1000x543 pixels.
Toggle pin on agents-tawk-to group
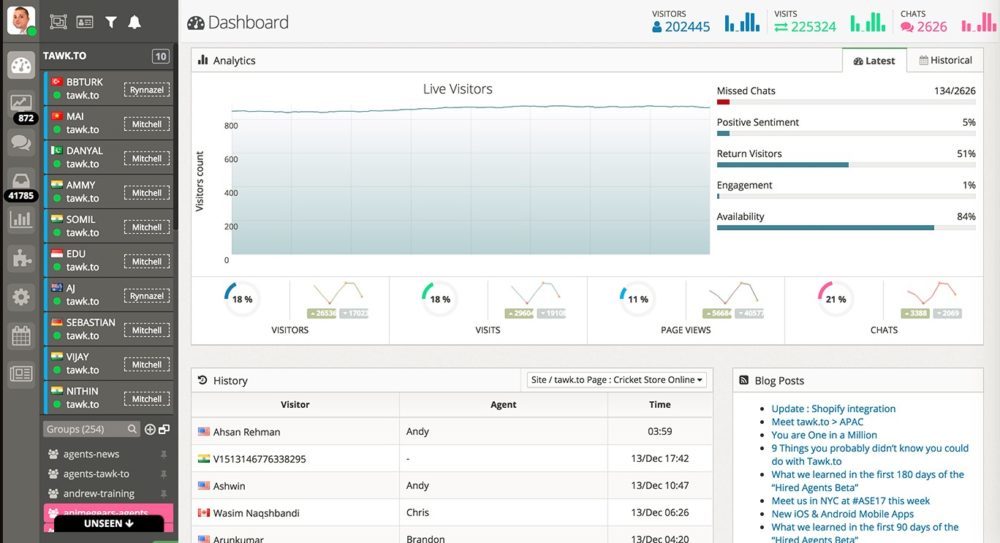[x=164, y=474]
